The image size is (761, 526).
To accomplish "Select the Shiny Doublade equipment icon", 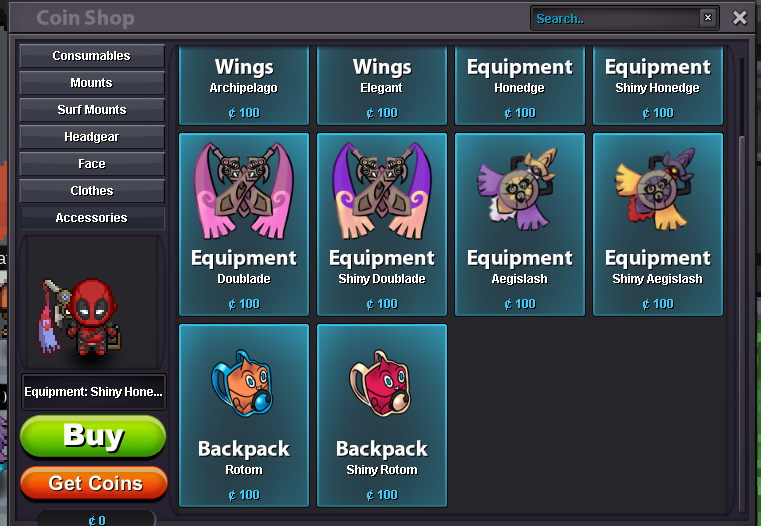I will 381,190.
